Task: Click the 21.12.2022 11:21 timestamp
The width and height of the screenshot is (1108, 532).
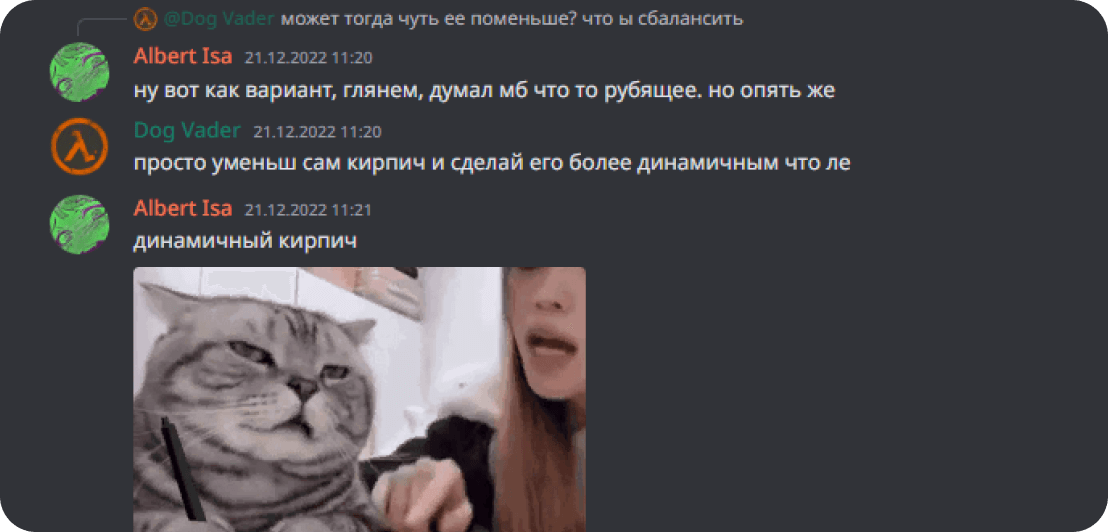Action: click(x=308, y=210)
